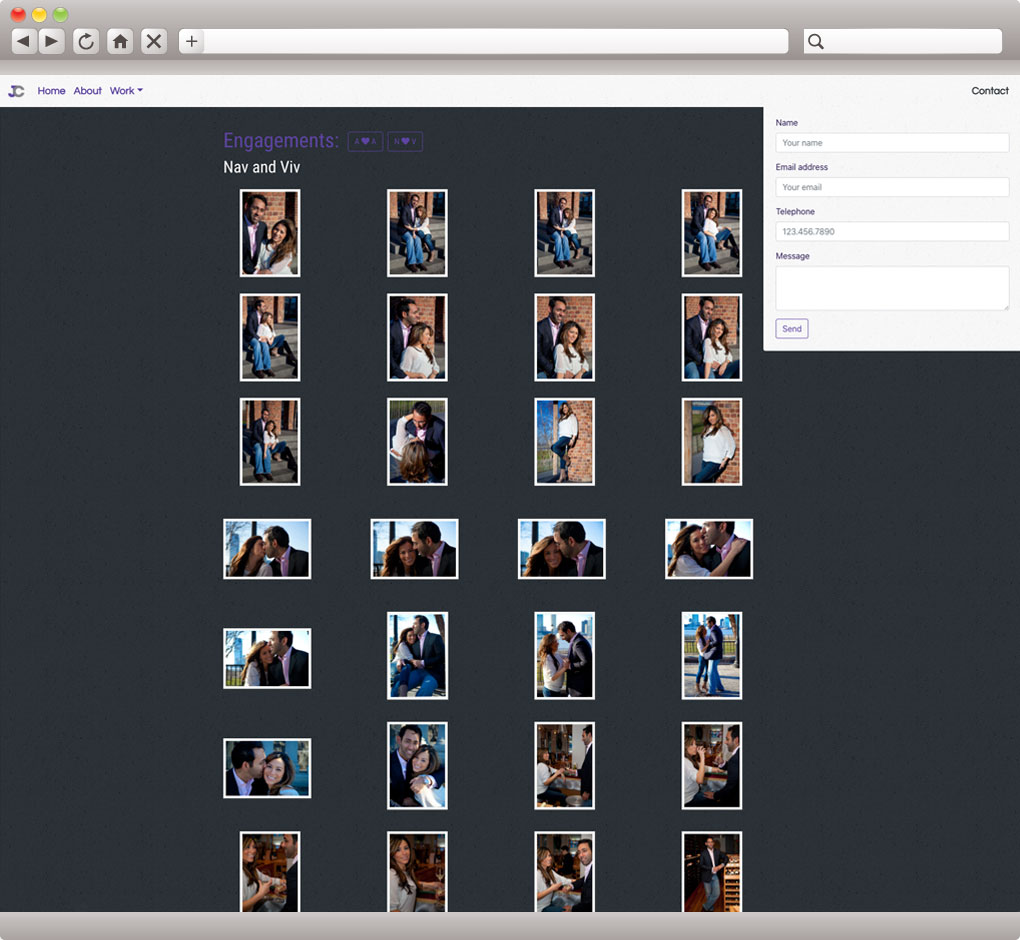1020x940 pixels.
Task: Click inside the Message text area
Action: pyautogui.click(x=891, y=288)
